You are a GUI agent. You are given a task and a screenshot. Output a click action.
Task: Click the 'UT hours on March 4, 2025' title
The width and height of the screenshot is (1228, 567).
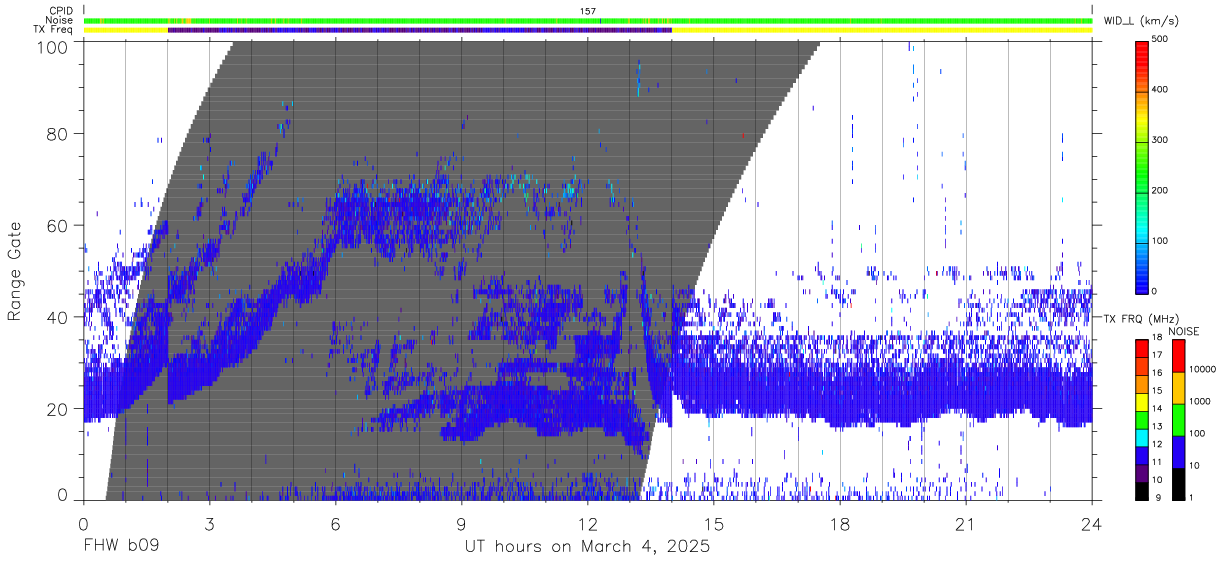click(x=588, y=547)
